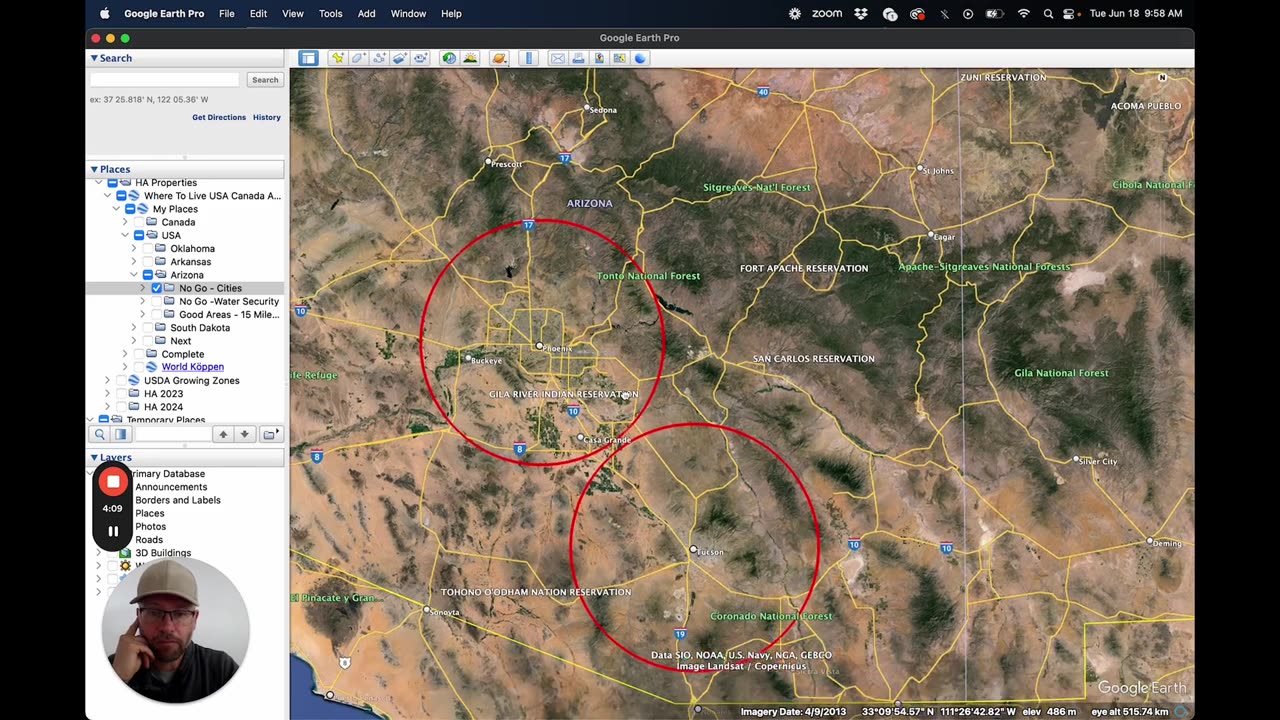Open the search History link
1280x720 pixels.
pyautogui.click(x=267, y=117)
